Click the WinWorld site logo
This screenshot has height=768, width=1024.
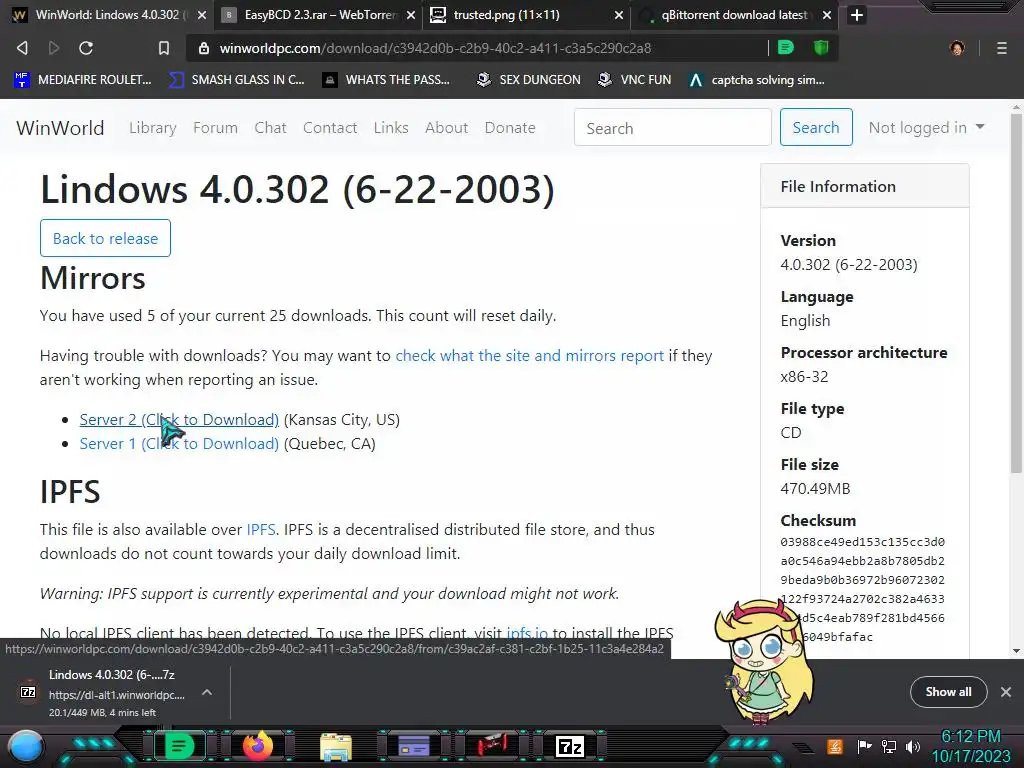point(60,128)
